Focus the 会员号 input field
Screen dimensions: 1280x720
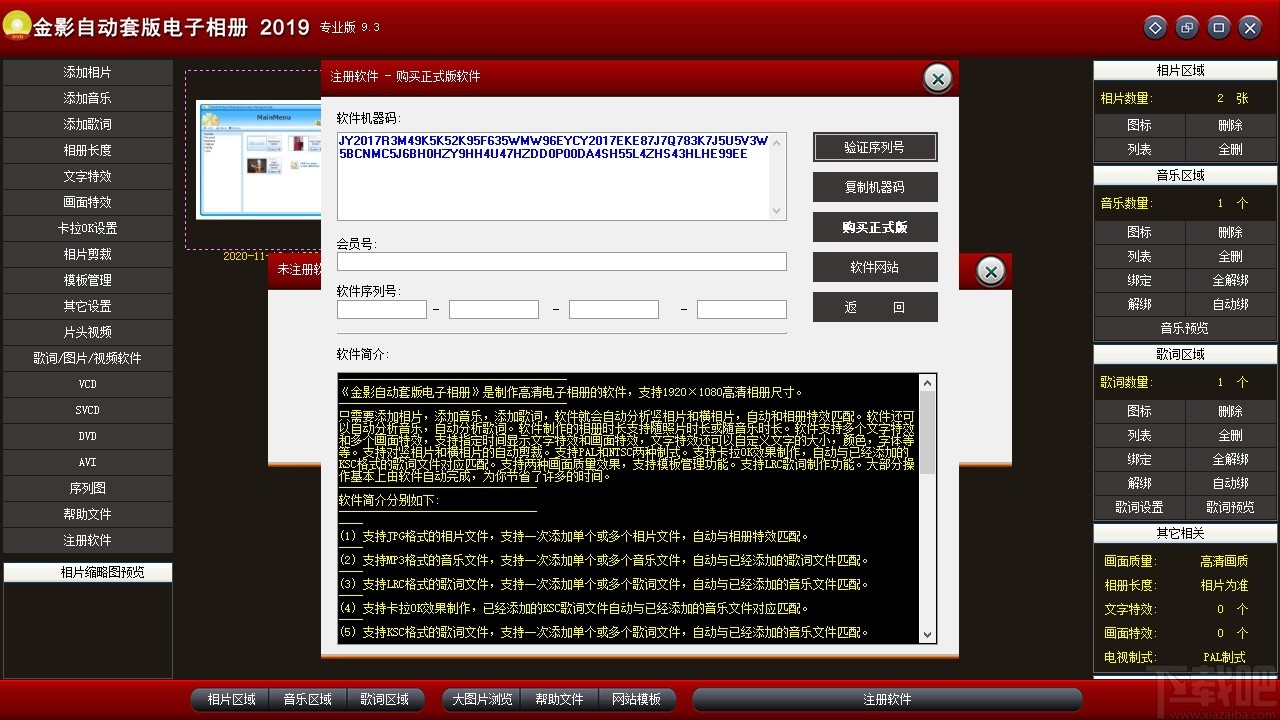(562, 262)
